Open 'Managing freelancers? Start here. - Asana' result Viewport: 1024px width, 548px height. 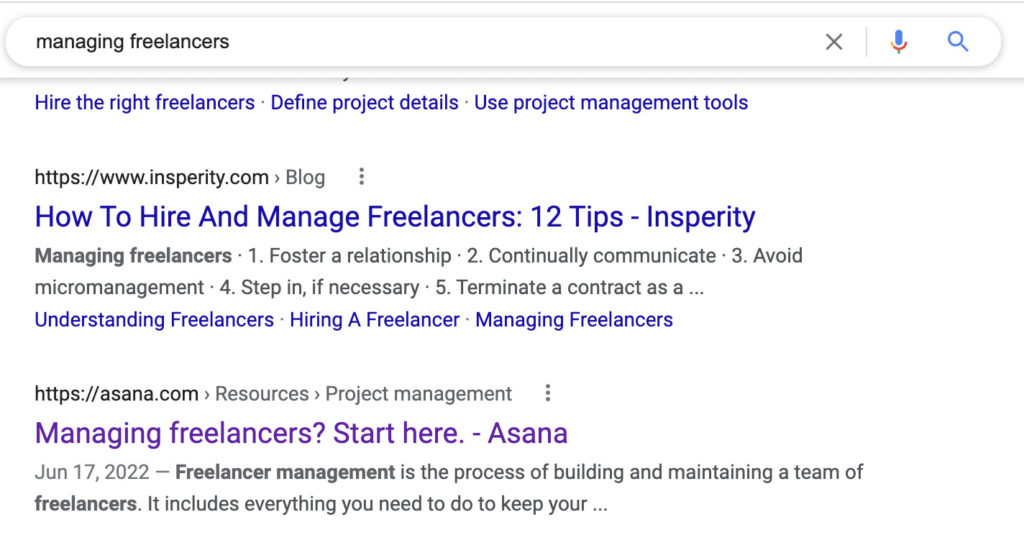tap(301, 433)
